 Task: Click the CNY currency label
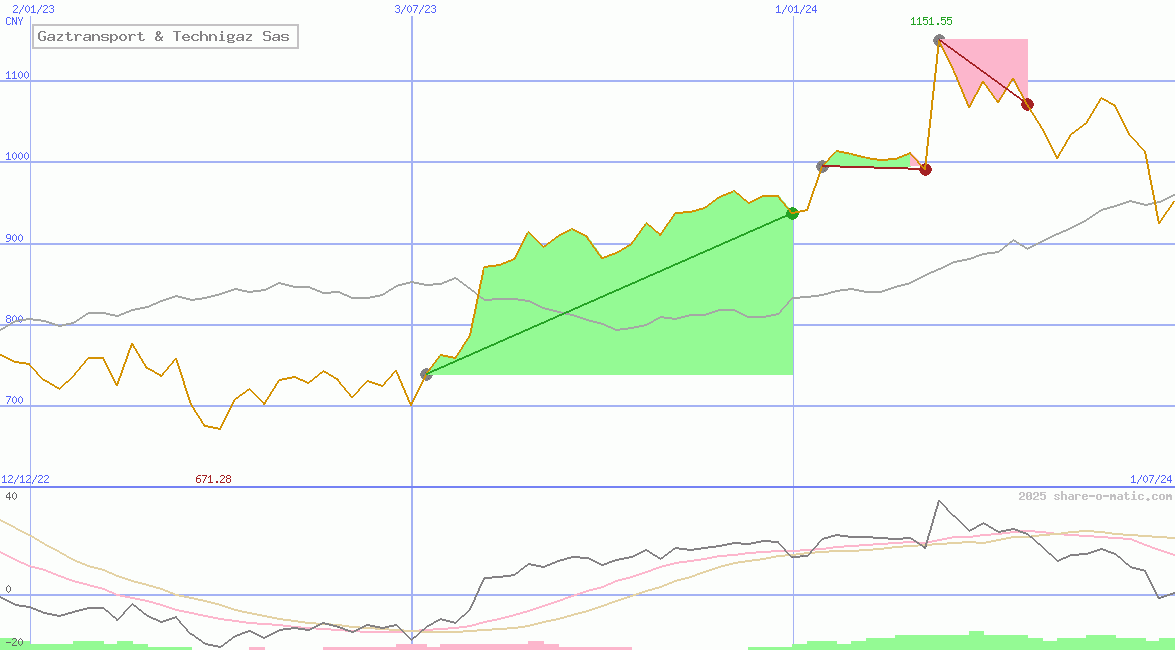click(x=14, y=21)
